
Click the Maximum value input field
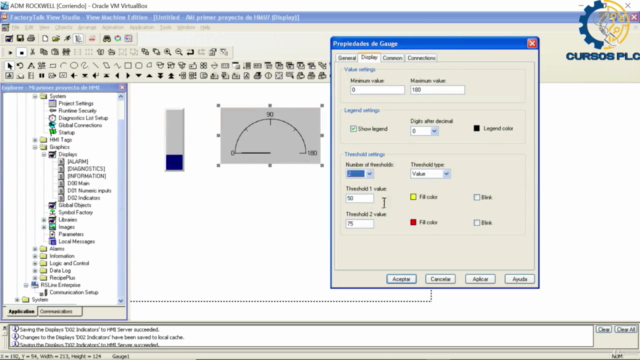pos(437,90)
